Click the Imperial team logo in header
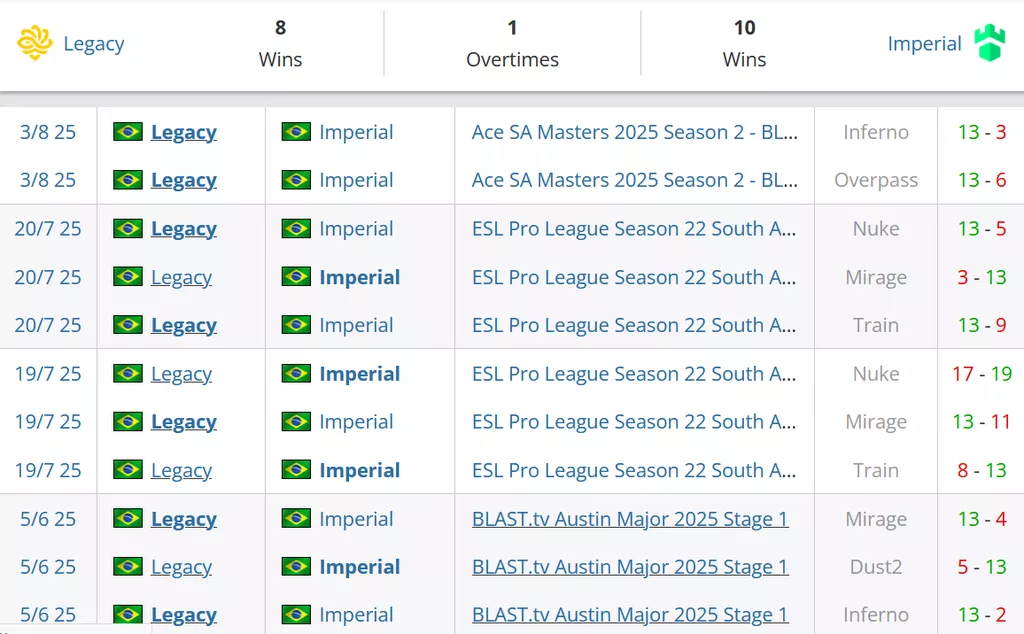Image resolution: width=1024 pixels, height=634 pixels. (x=989, y=43)
